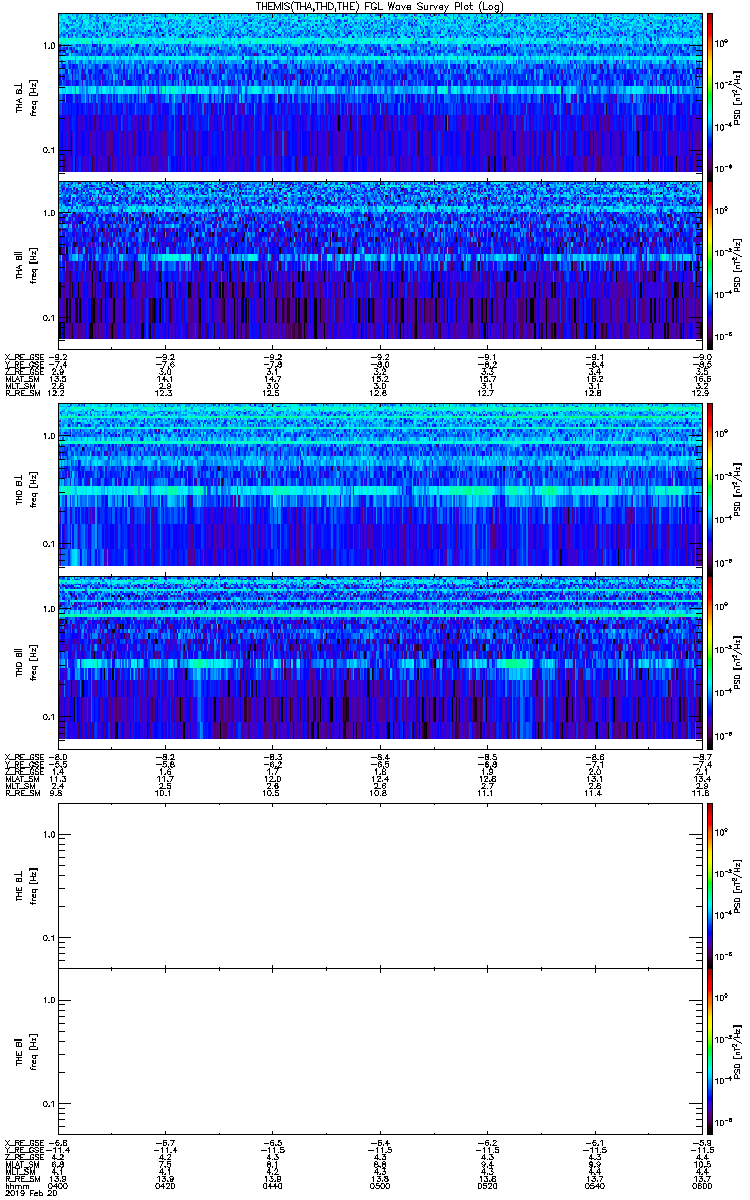Click the R_RE_SM value 9.8 under THD
Image resolution: width=750 pixels, height=1200 pixels.
58,793
